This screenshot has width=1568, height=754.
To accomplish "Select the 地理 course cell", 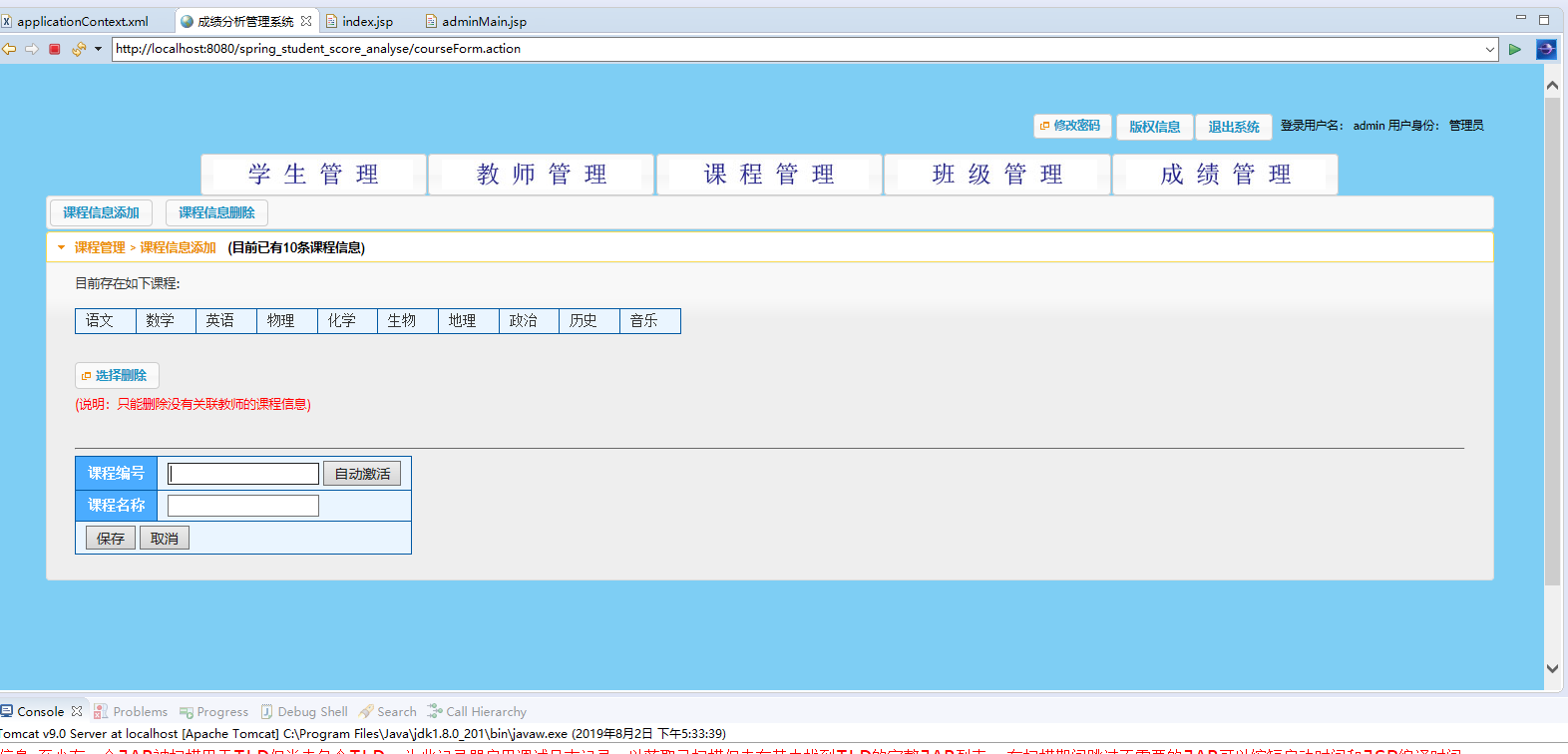I will tap(469, 321).
